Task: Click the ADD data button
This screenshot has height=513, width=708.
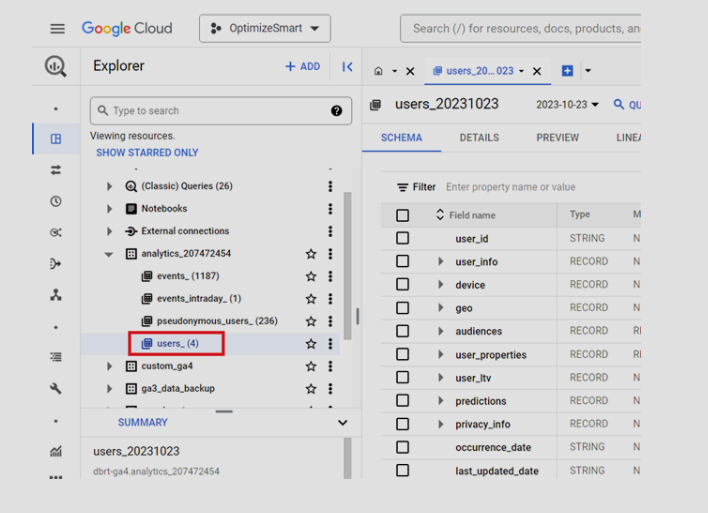Action: click(x=303, y=67)
